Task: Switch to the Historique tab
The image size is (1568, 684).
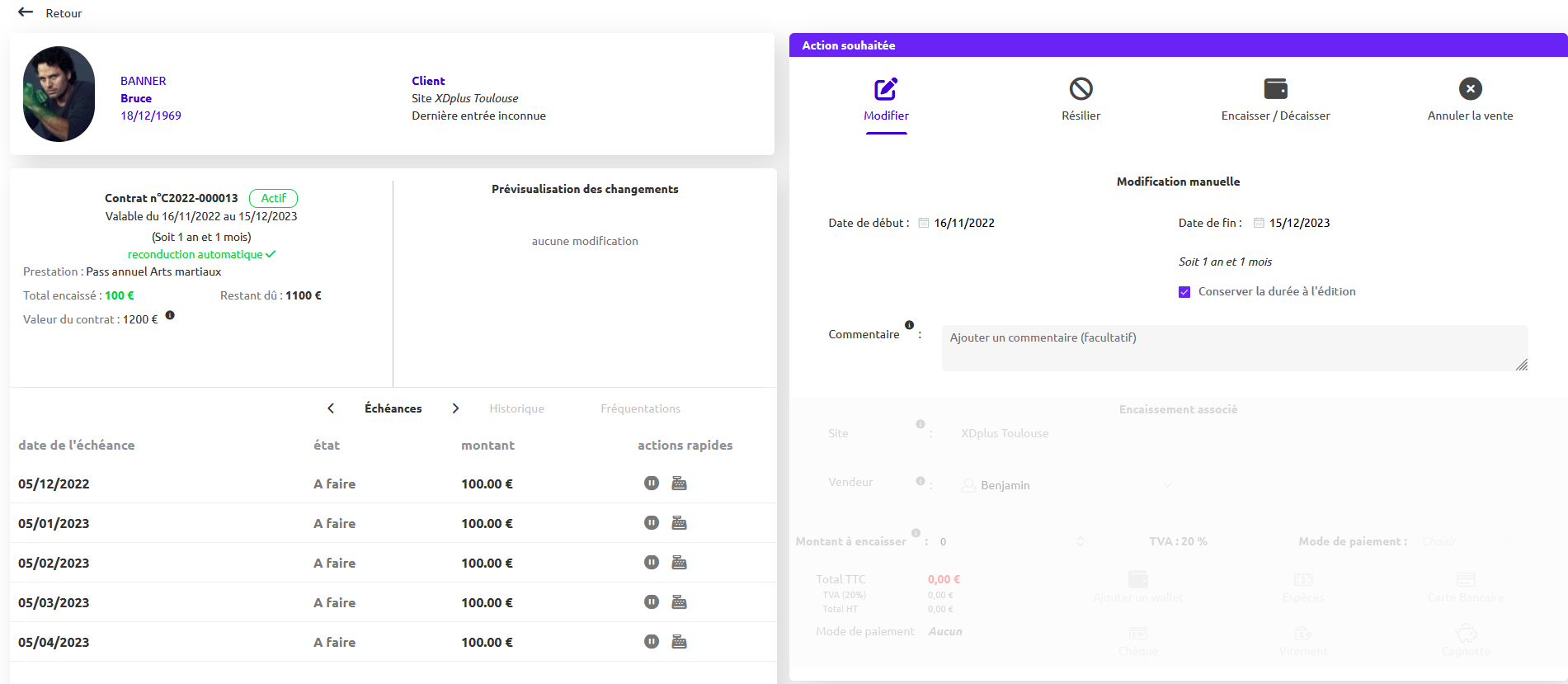Action: click(516, 408)
